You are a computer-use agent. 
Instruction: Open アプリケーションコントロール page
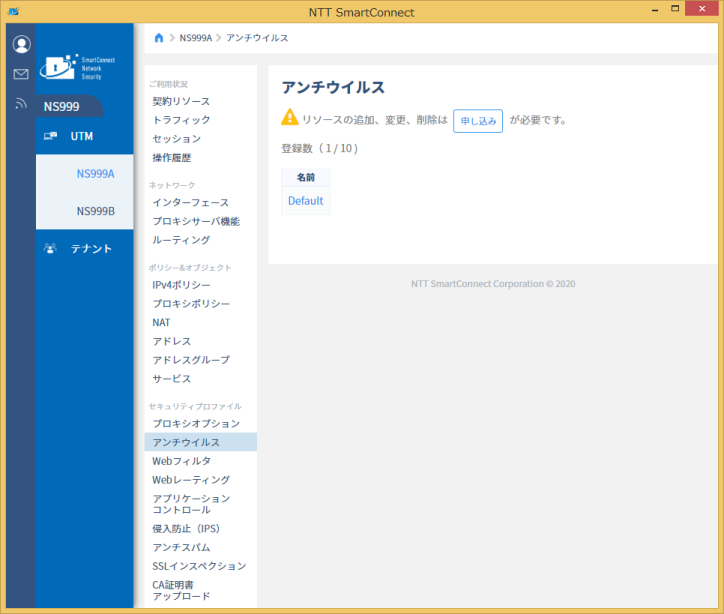click(191, 504)
